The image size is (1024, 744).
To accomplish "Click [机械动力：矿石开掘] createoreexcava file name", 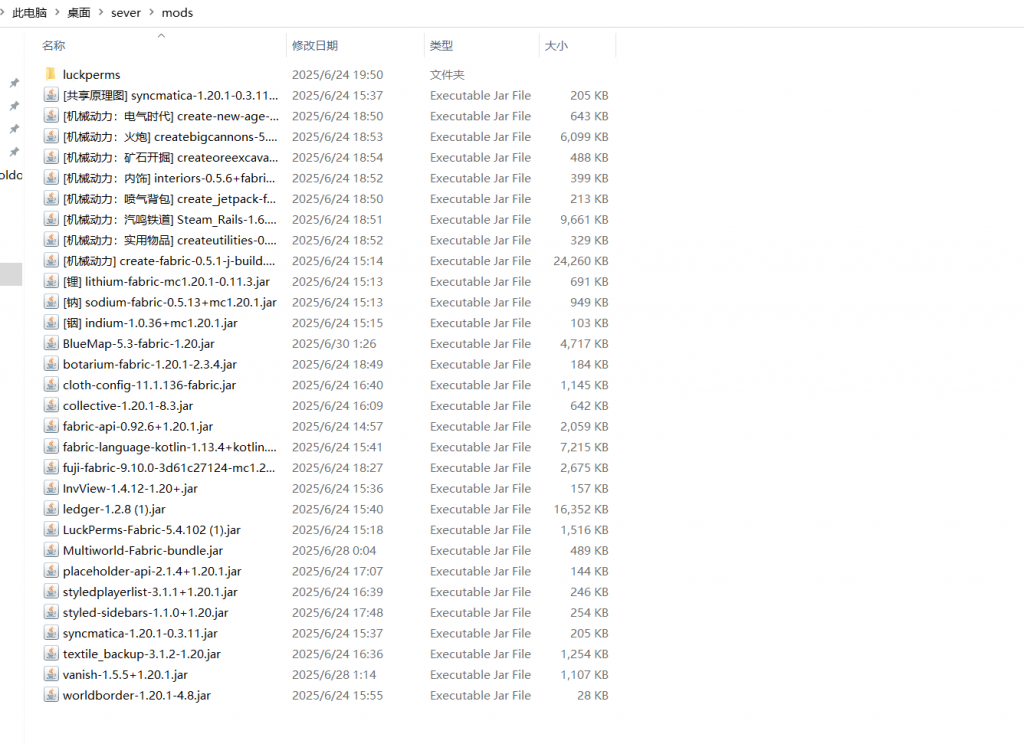I will tap(170, 157).
